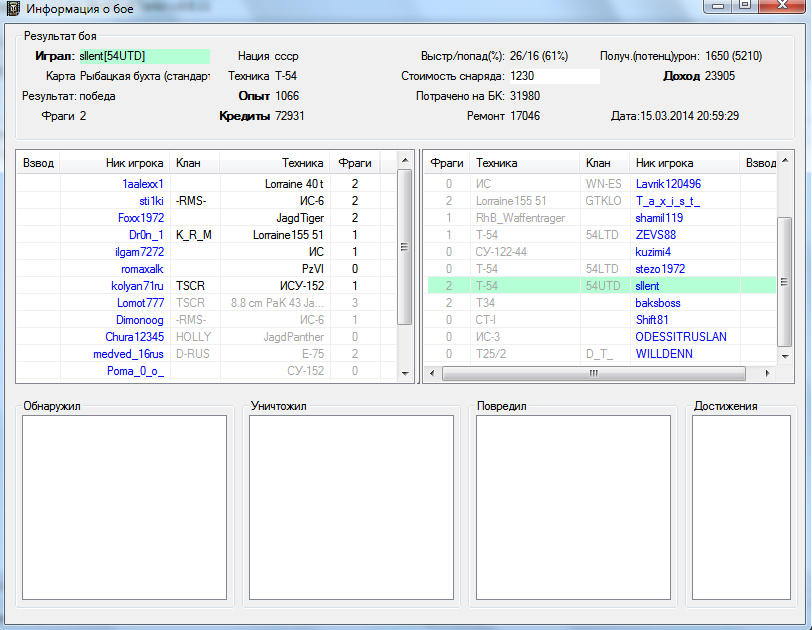Minimize the battle info window
The image size is (812, 630).
(x=718, y=6)
